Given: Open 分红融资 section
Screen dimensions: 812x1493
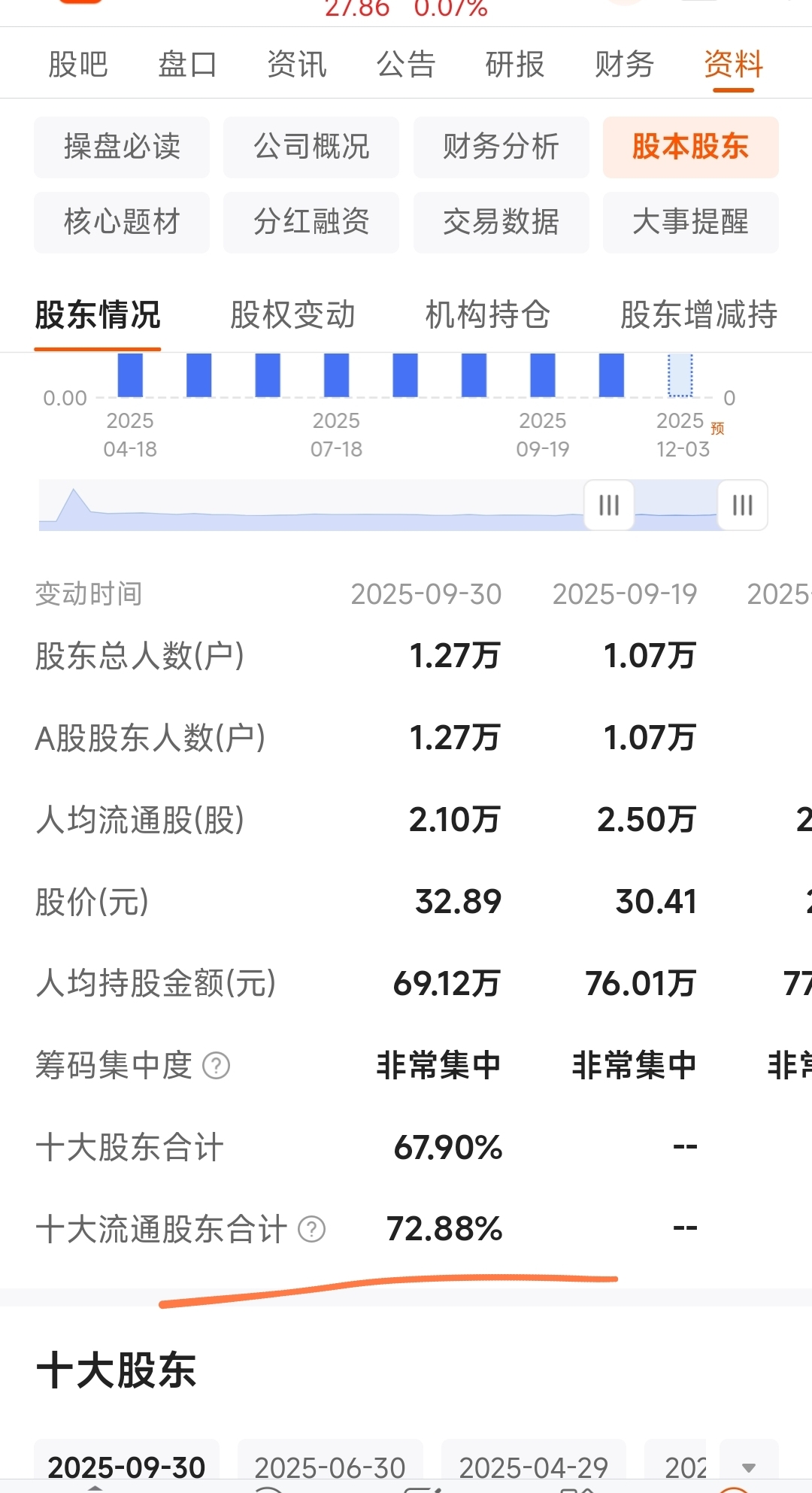Looking at the screenshot, I should [311, 222].
